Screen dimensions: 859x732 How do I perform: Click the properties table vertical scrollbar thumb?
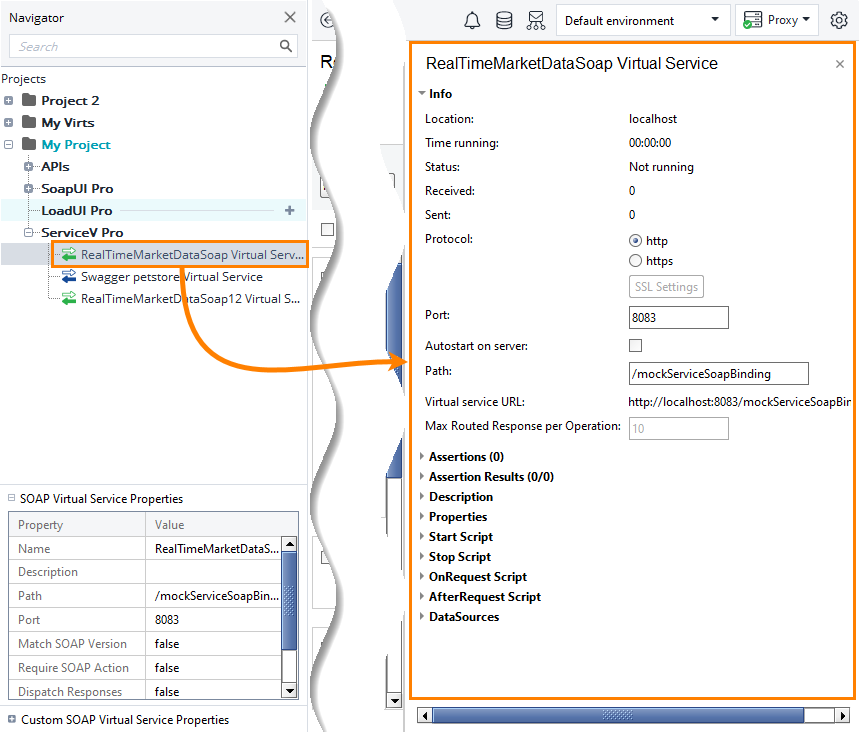coord(289,601)
